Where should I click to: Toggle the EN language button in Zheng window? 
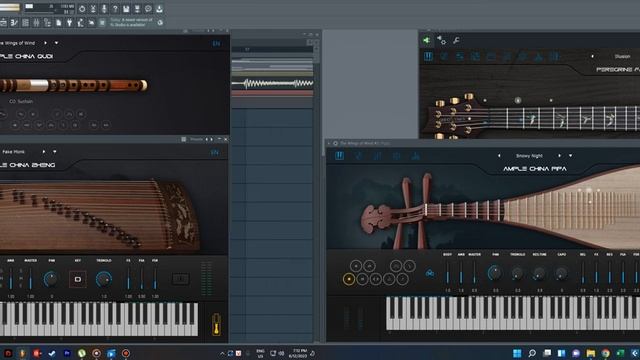coord(215,152)
